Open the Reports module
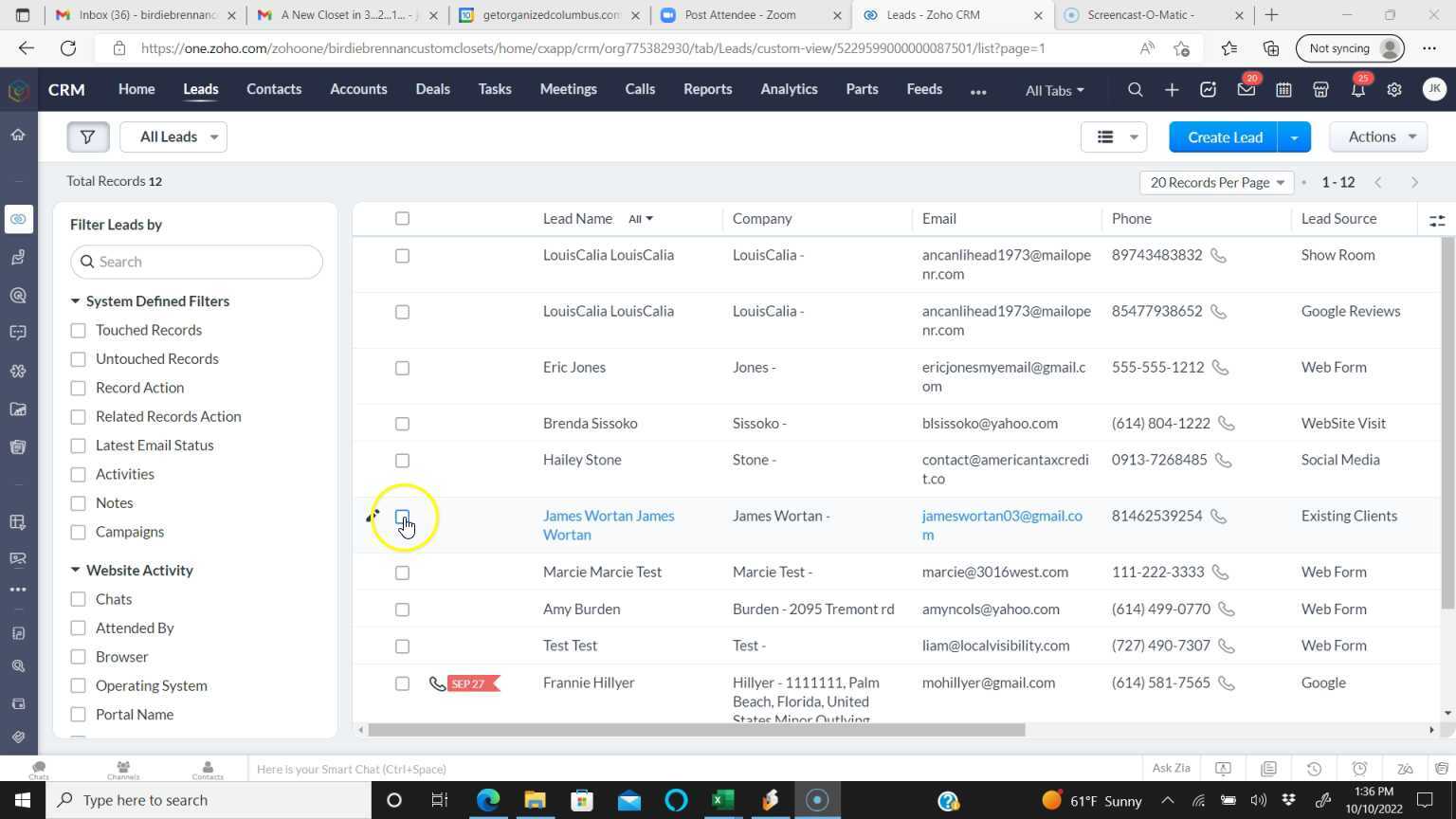The height and width of the screenshot is (819, 1456). tap(707, 89)
